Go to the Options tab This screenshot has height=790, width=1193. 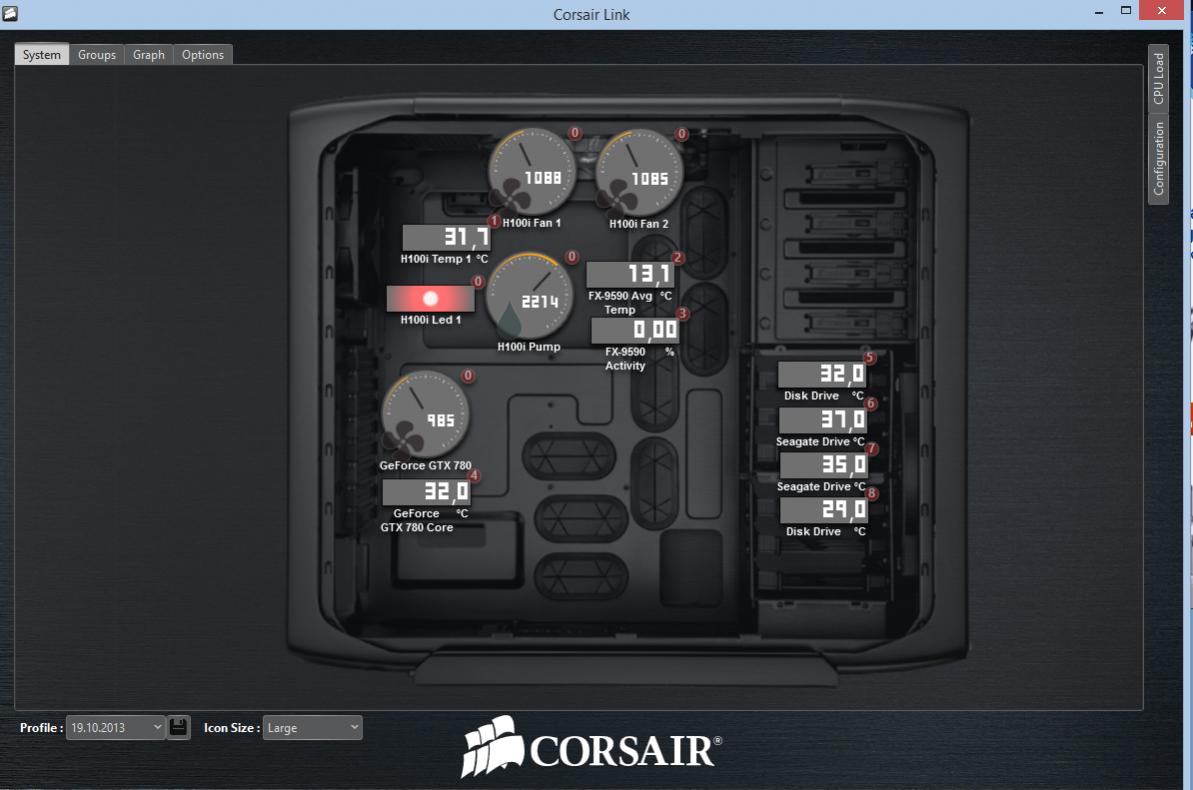(x=202, y=55)
